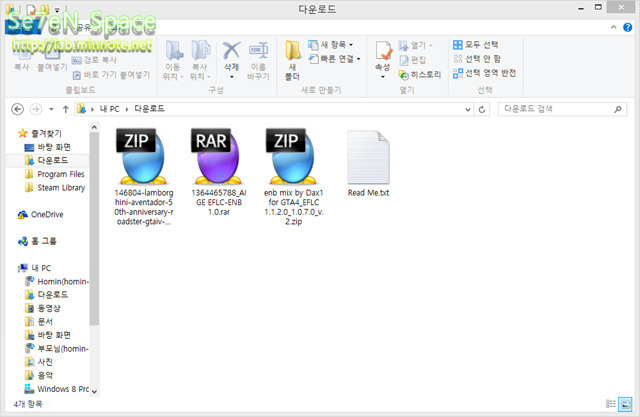Select 다운로드 under favorites
Image resolution: width=640 pixels, height=417 pixels.
46,160
